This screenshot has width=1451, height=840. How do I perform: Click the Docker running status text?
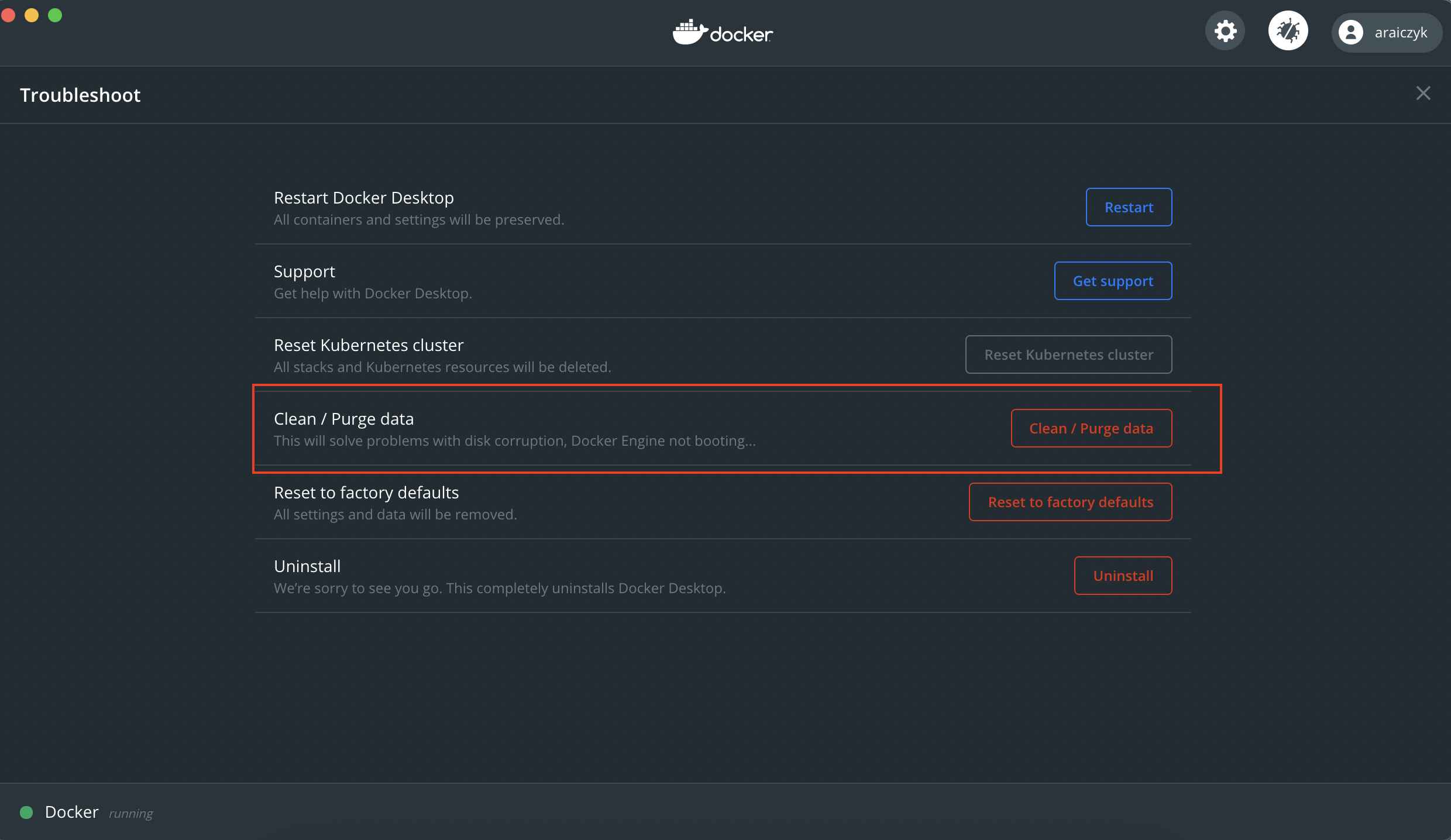click(130, 813)
